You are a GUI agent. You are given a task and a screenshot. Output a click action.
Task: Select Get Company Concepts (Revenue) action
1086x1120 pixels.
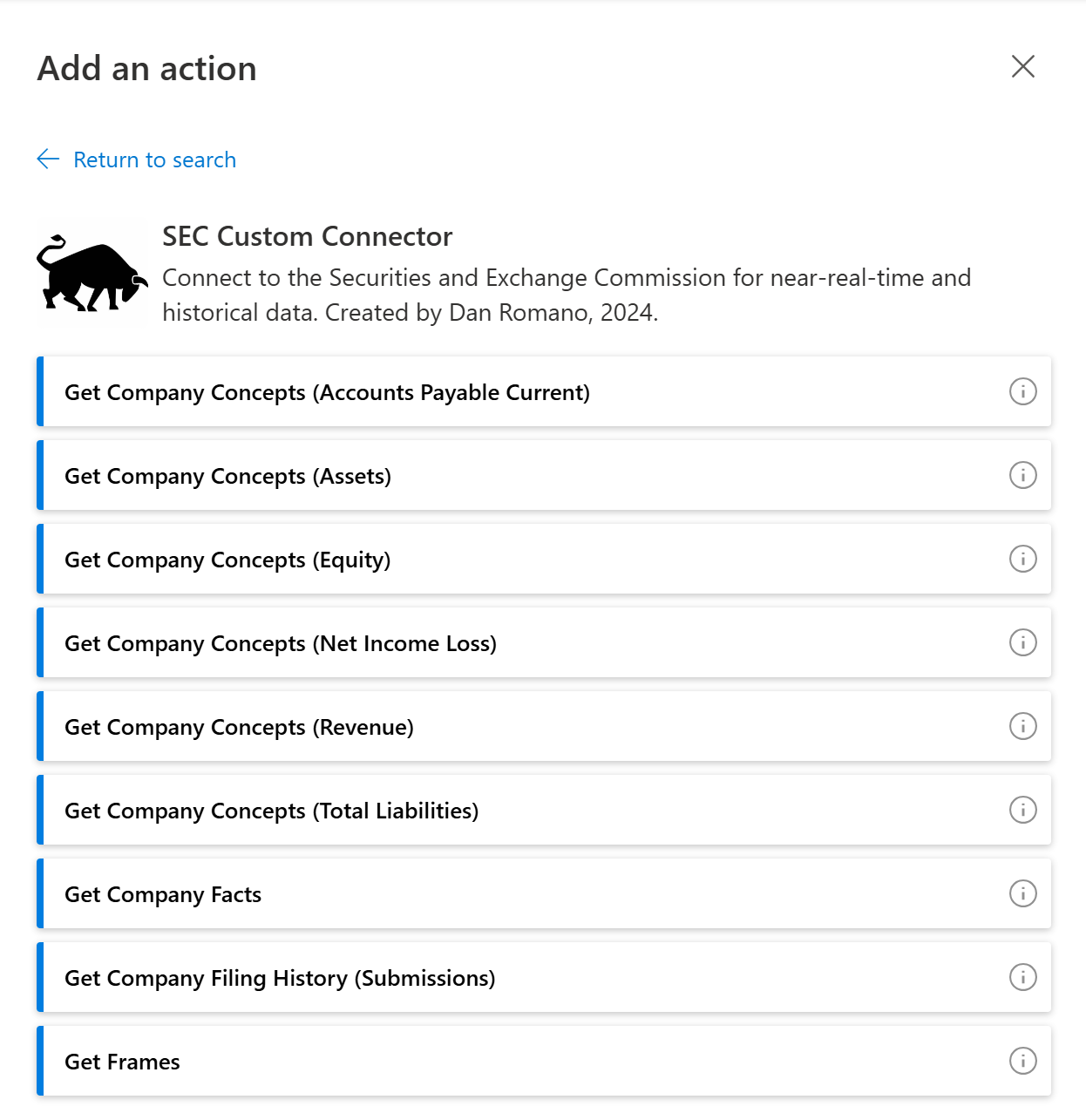pyautogui.click(x=544, y=726)
